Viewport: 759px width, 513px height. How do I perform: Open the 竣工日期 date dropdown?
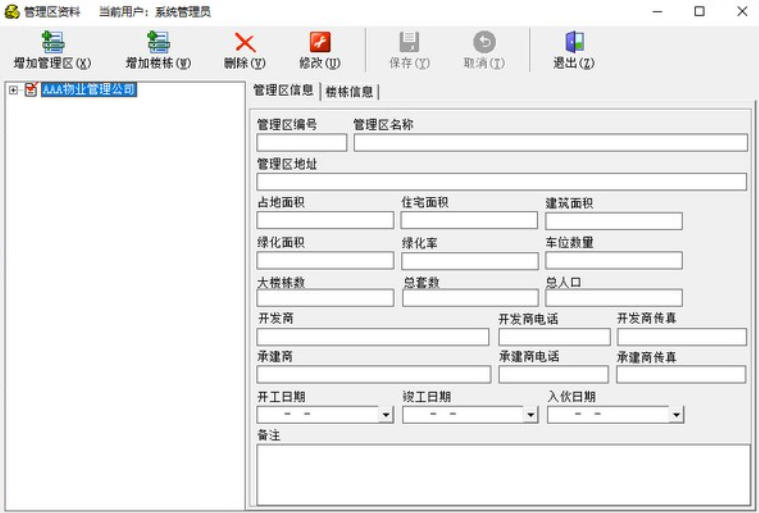coord(531,415)
